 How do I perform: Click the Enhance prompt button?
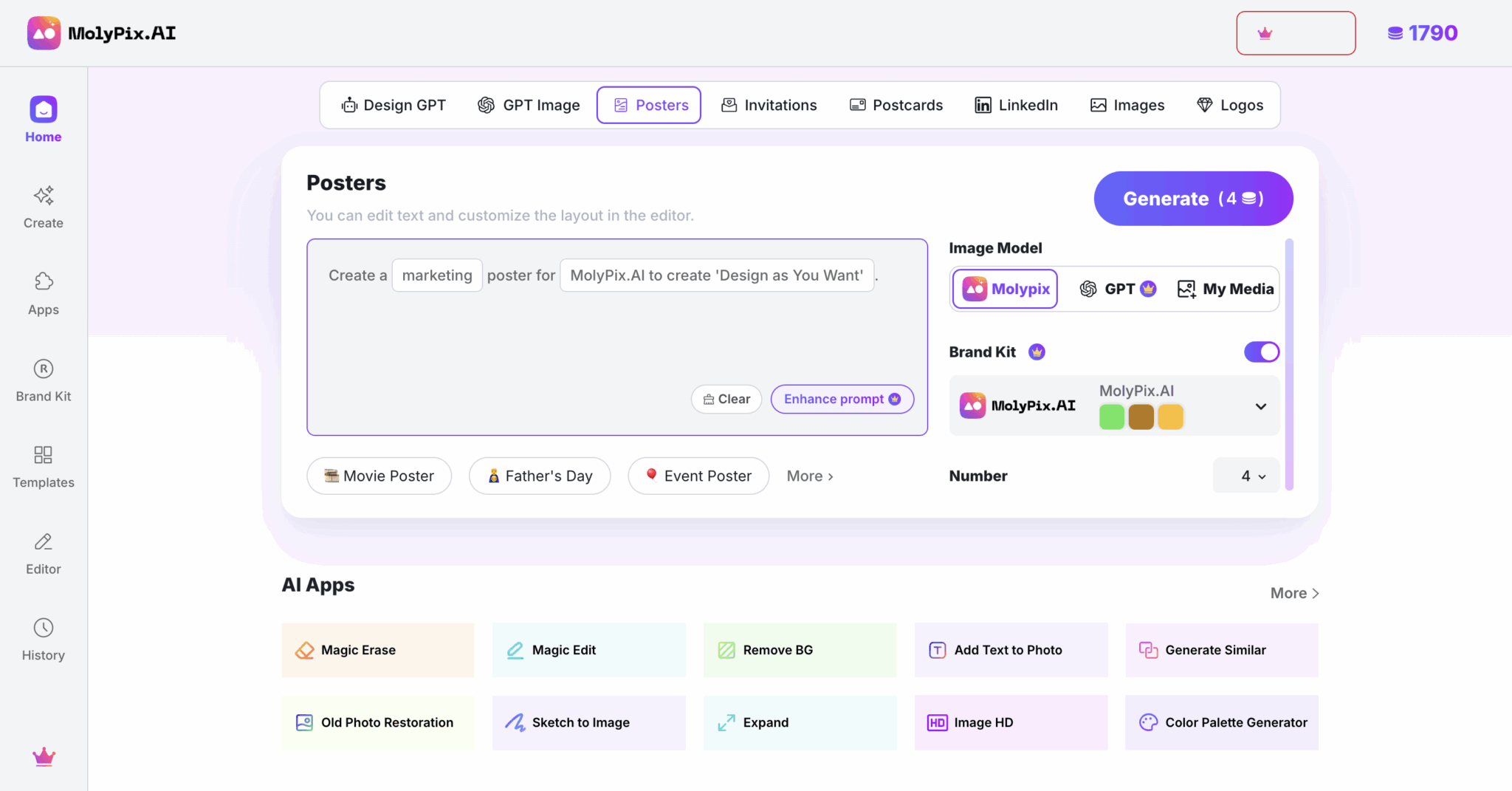tap(842, 399)
